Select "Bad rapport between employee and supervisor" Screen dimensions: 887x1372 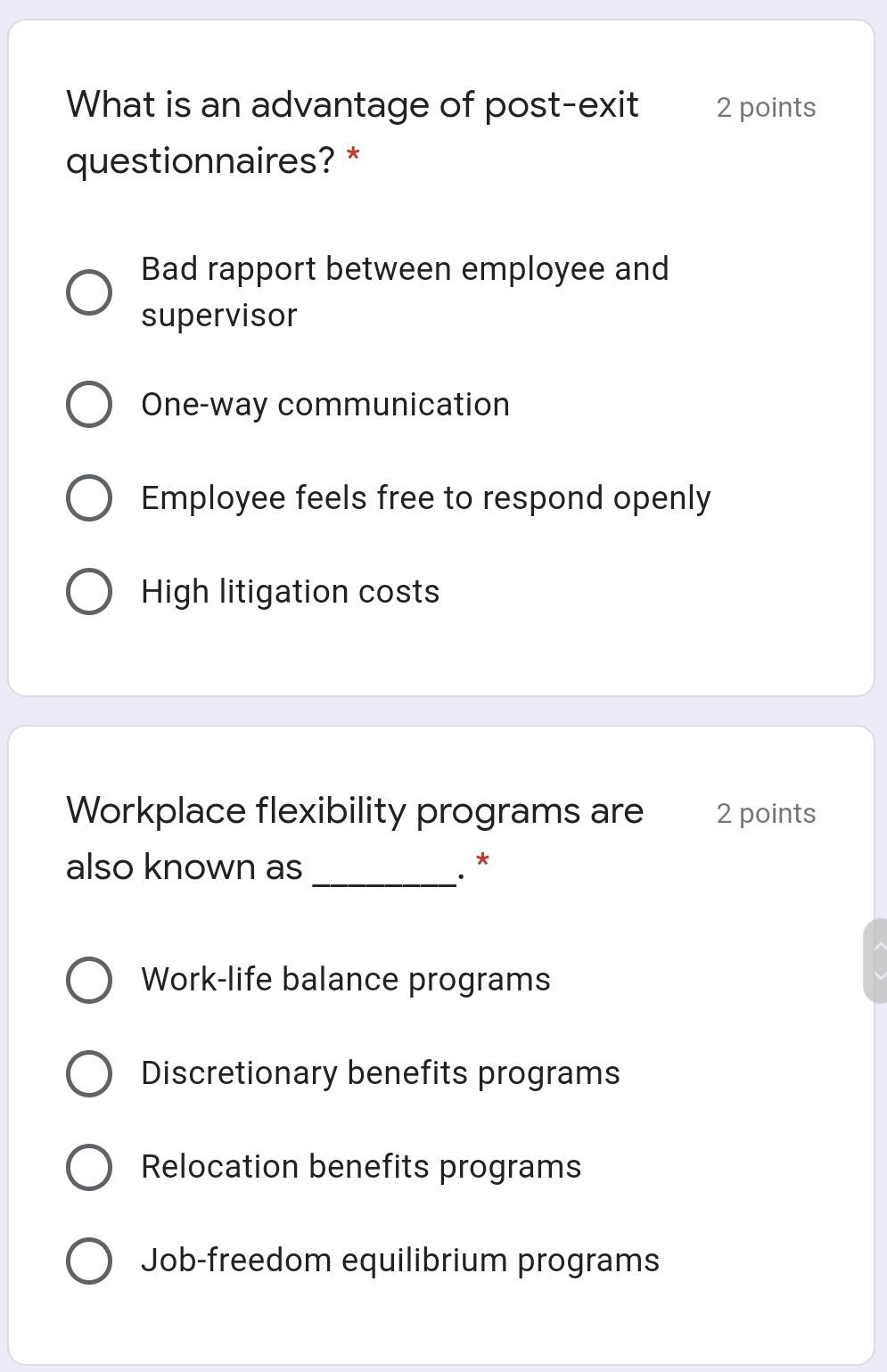(87, 291)
